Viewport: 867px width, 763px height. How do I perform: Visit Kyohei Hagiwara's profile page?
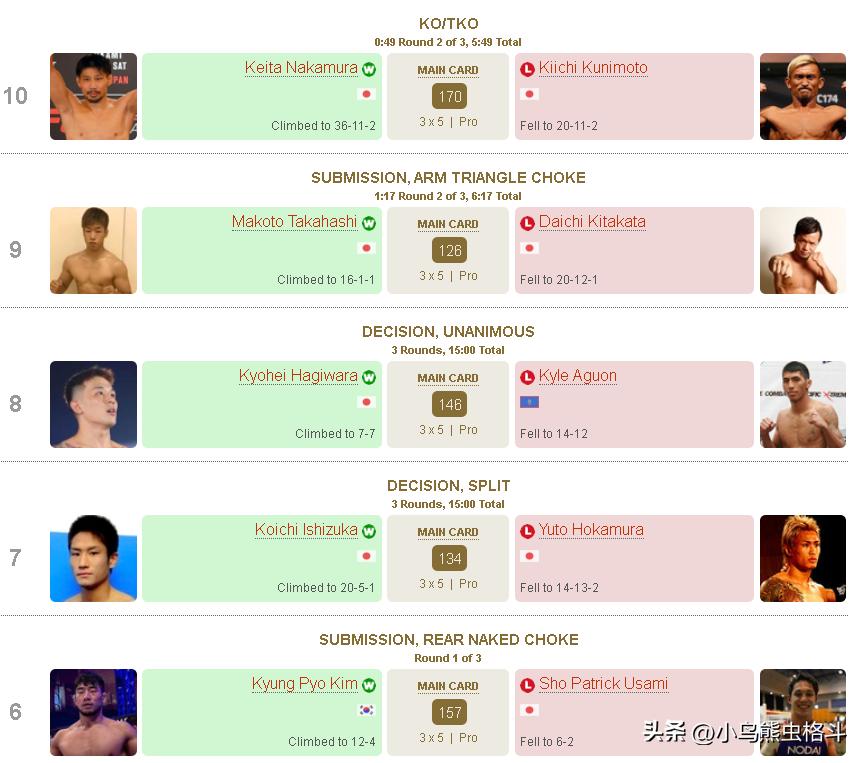click(298, 376)
